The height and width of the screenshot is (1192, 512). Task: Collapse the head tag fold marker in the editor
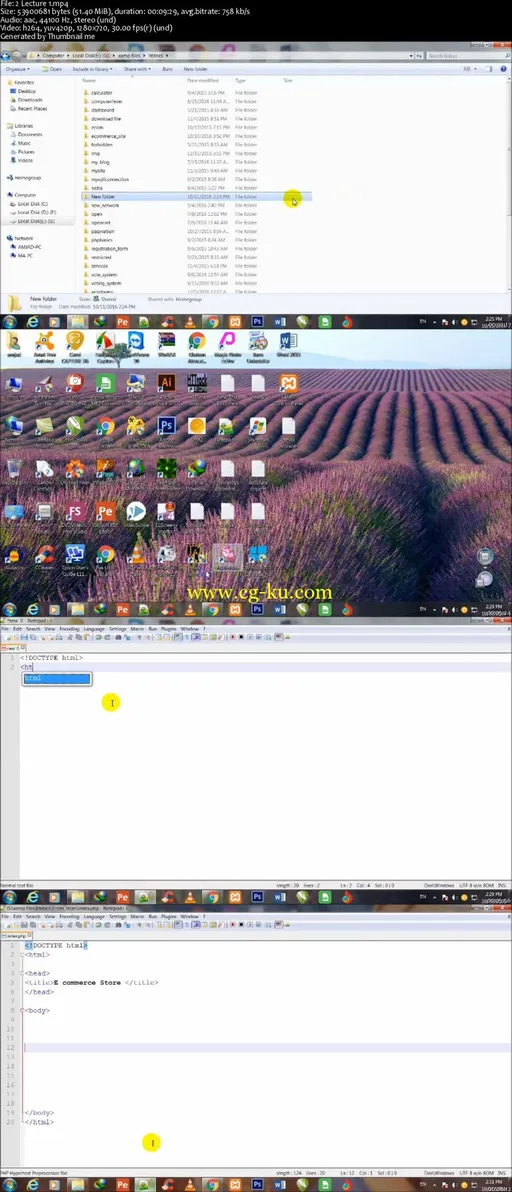click(22, 973)
